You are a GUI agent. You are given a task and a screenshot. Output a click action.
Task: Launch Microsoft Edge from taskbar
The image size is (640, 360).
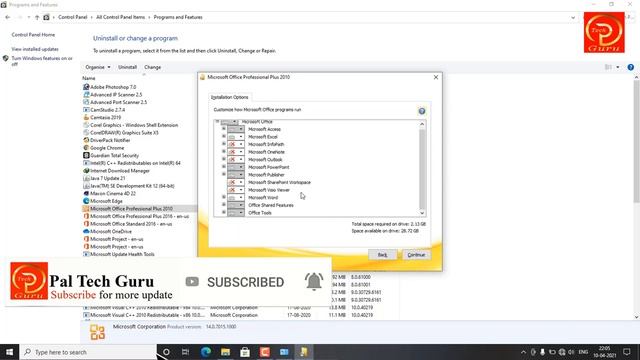coord(206,351)
